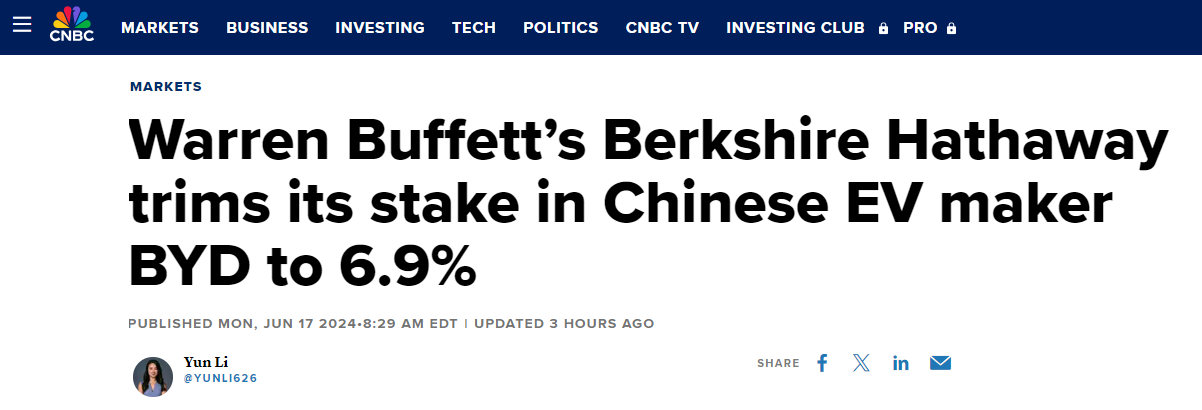The width and height of the screenshot is (1202, 410).
Task: Open CNBC TV from the navigation
Action: click(662, 28)
